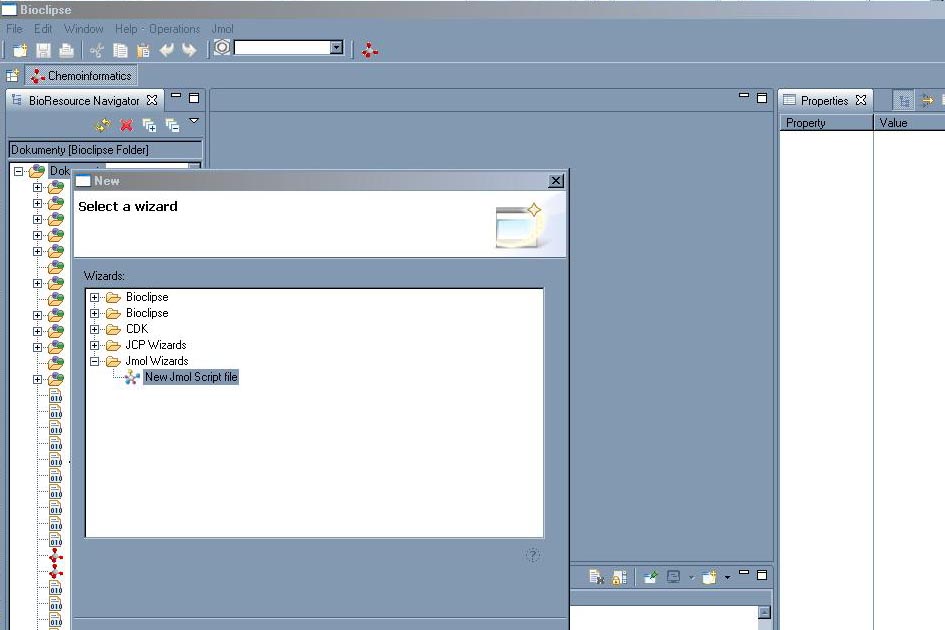945x630 pixels.
Task: Maximize the console panel
Action: click(x=762, y=575)
